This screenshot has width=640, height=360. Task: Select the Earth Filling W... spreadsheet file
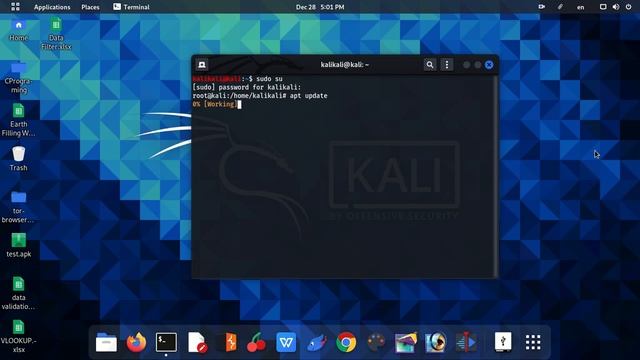pyautogui.click(x=18, y=120)
